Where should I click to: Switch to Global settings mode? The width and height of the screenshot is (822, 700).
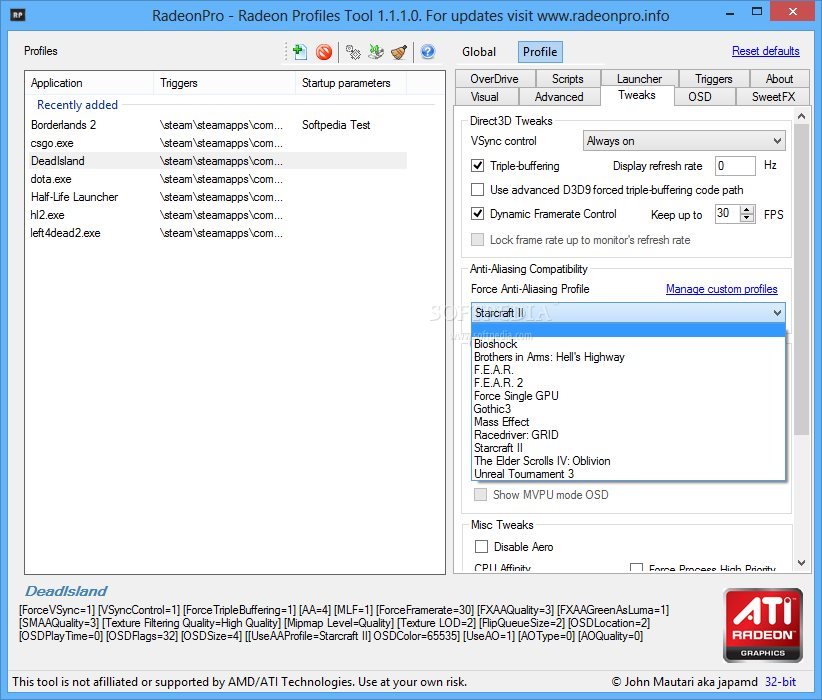click(479, 52)
